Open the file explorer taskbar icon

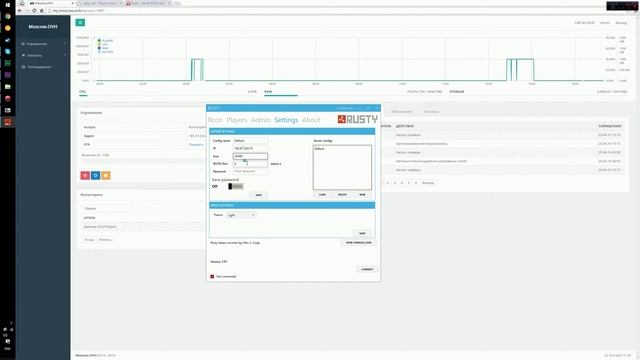point(8,87)
